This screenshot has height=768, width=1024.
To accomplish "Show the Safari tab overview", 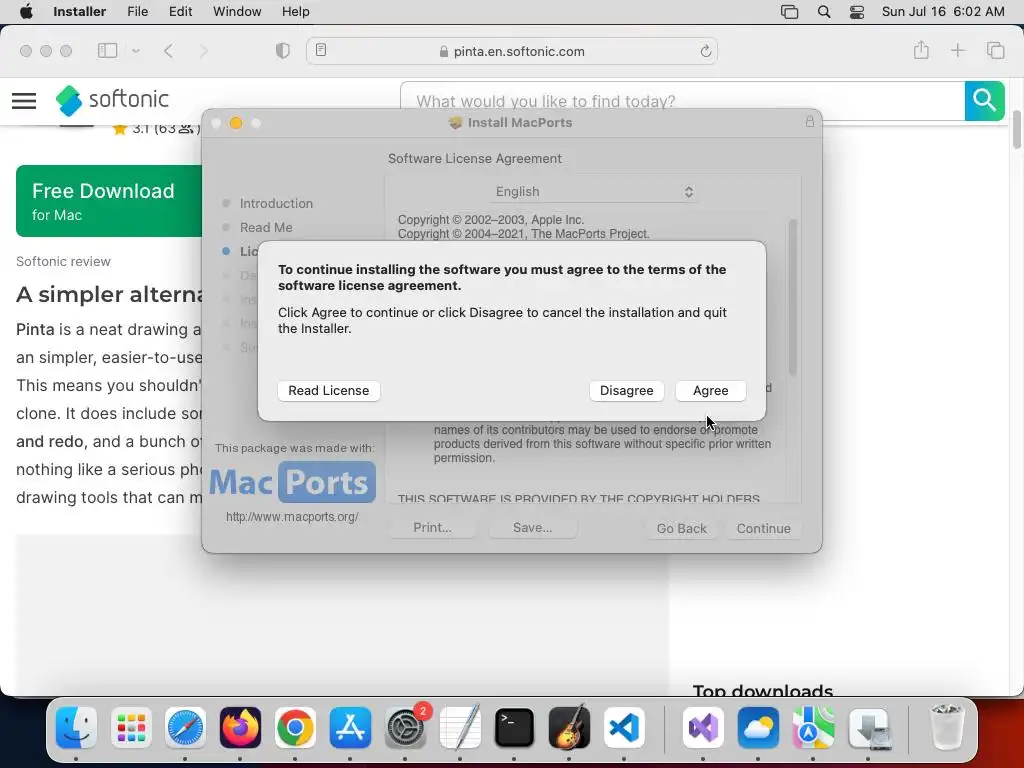I will (995, 50).
